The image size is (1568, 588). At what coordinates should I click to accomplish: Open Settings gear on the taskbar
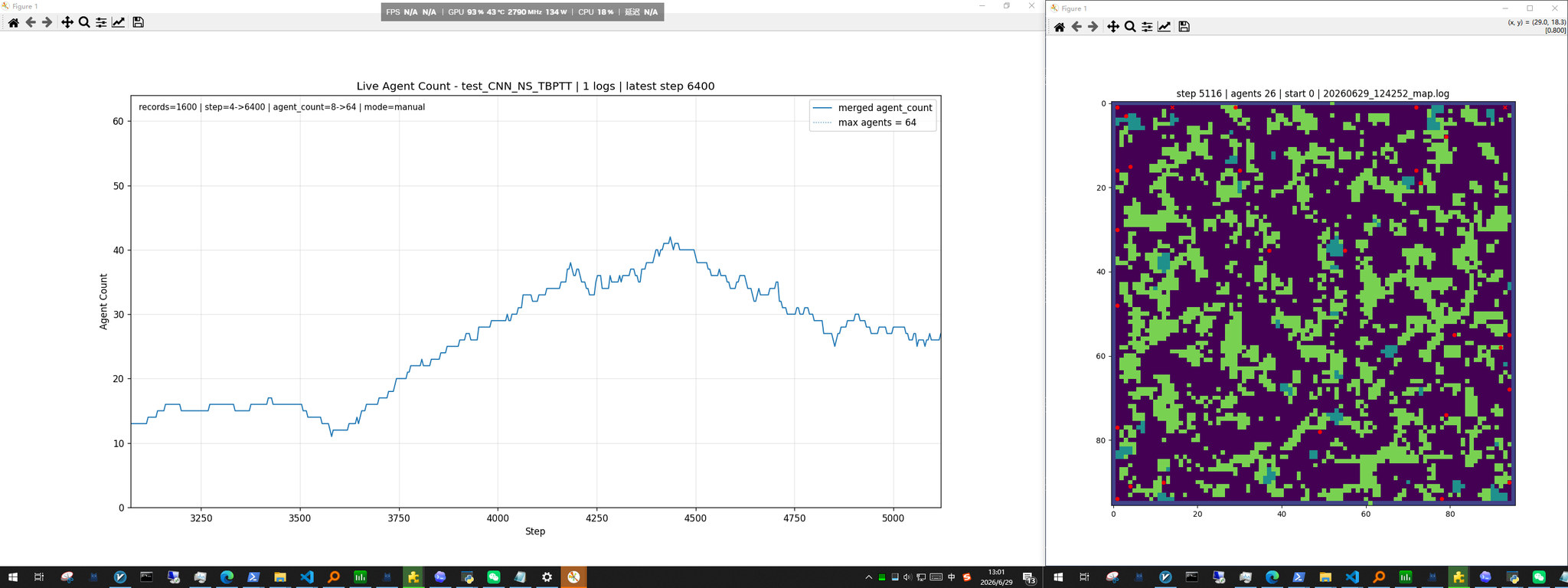coord(547,577)
